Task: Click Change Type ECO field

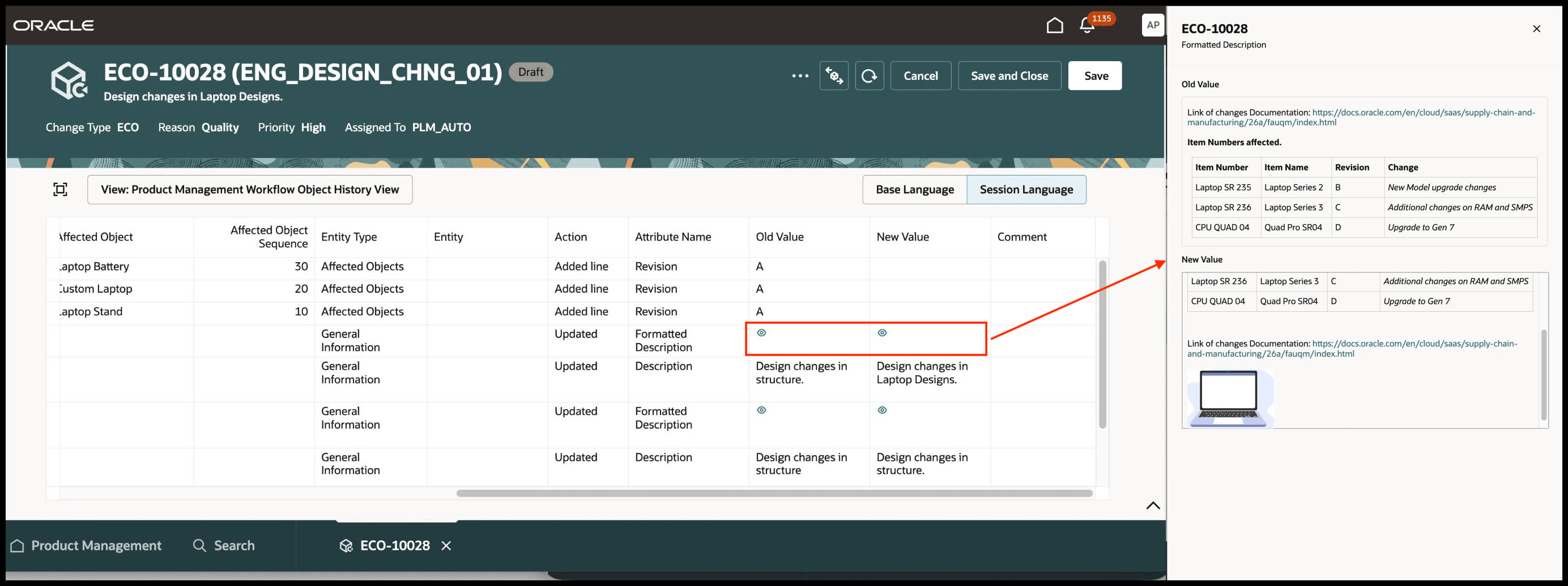Action: tap(92, 128)
